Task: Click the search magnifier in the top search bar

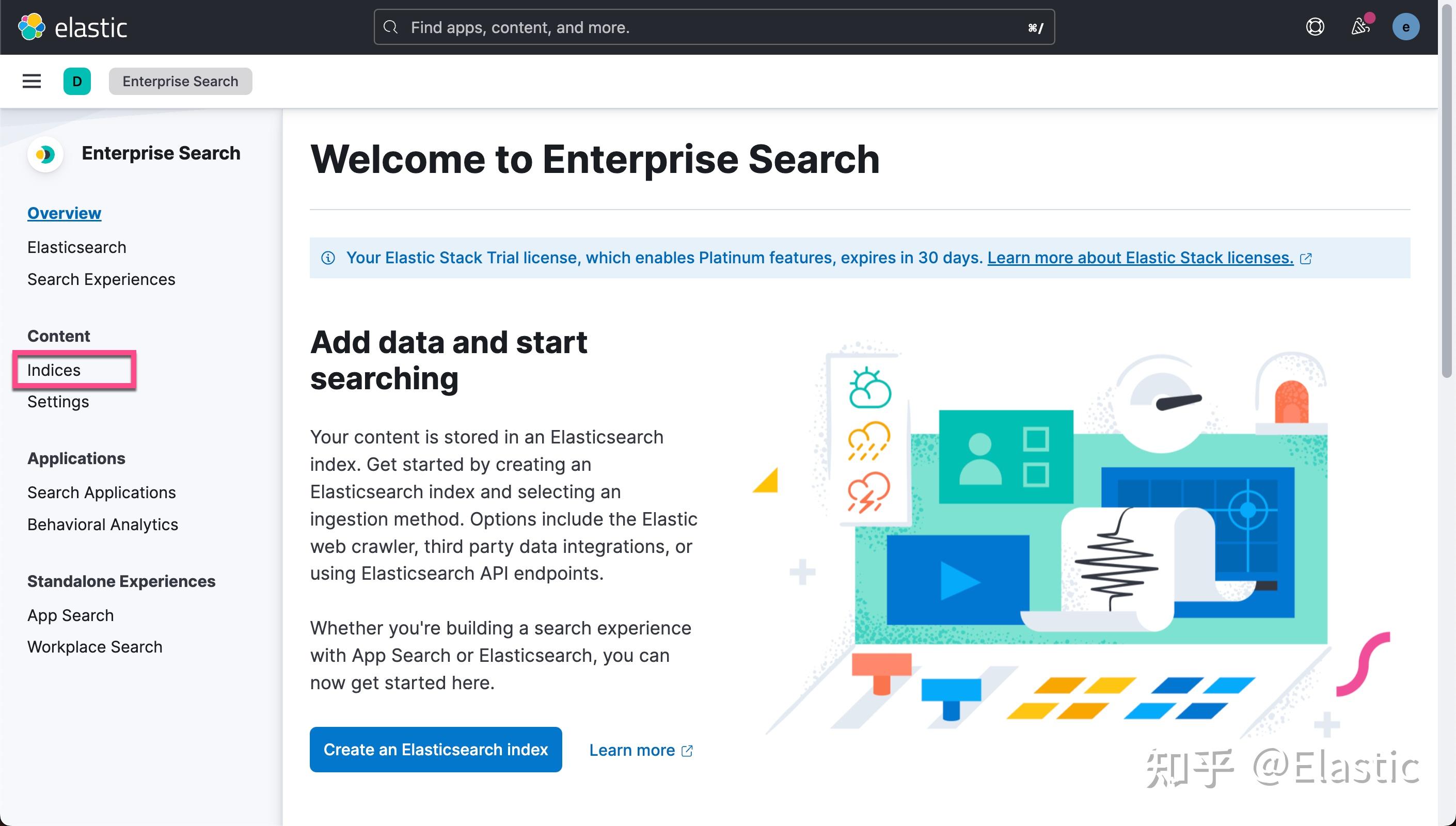Action: [391, 27]
